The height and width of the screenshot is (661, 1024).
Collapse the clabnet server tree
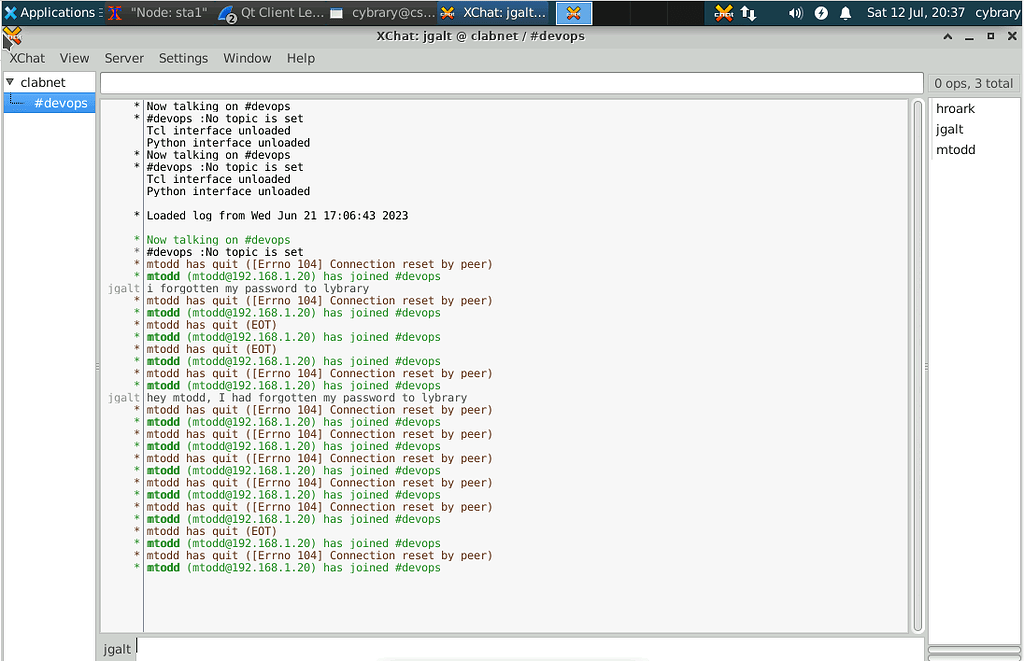click(10, 82)
